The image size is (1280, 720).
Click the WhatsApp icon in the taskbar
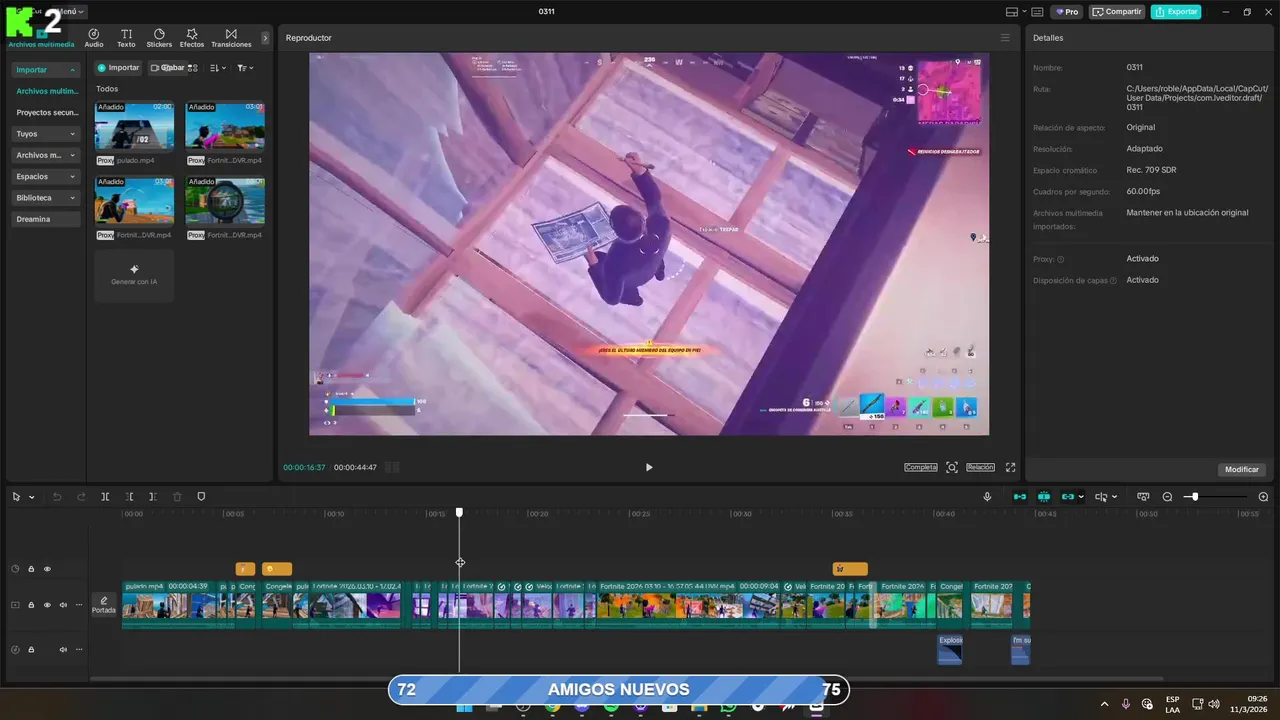pos(728,707)
